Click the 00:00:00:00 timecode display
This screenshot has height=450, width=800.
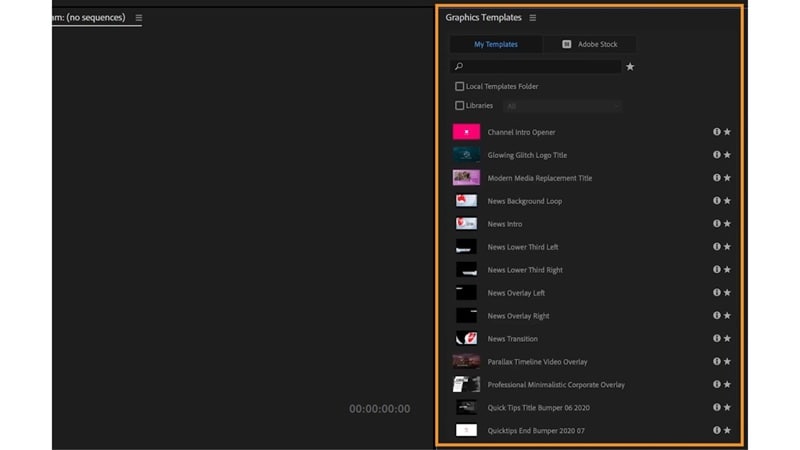[380, 409]
